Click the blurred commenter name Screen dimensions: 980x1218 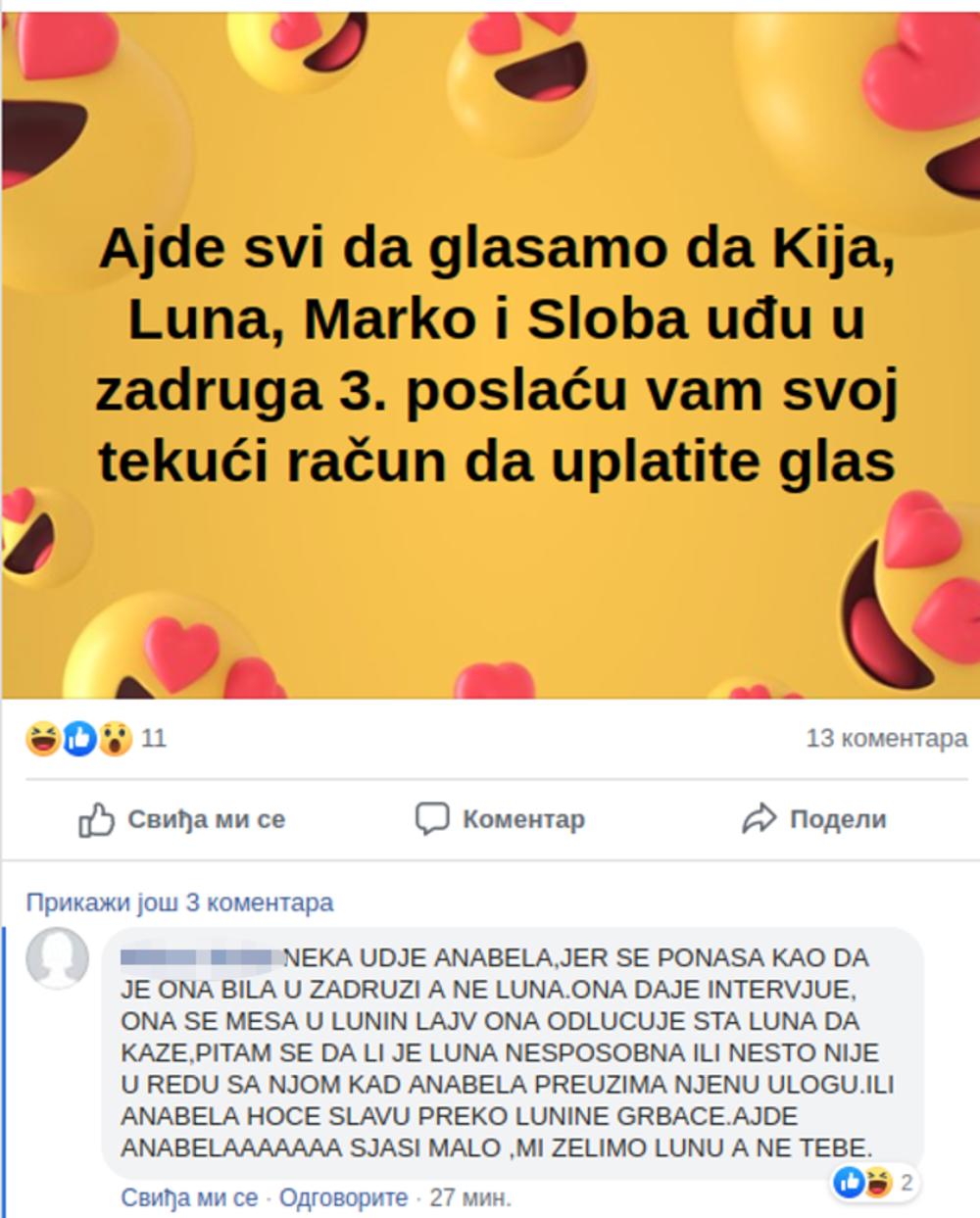tap(201, 957)
